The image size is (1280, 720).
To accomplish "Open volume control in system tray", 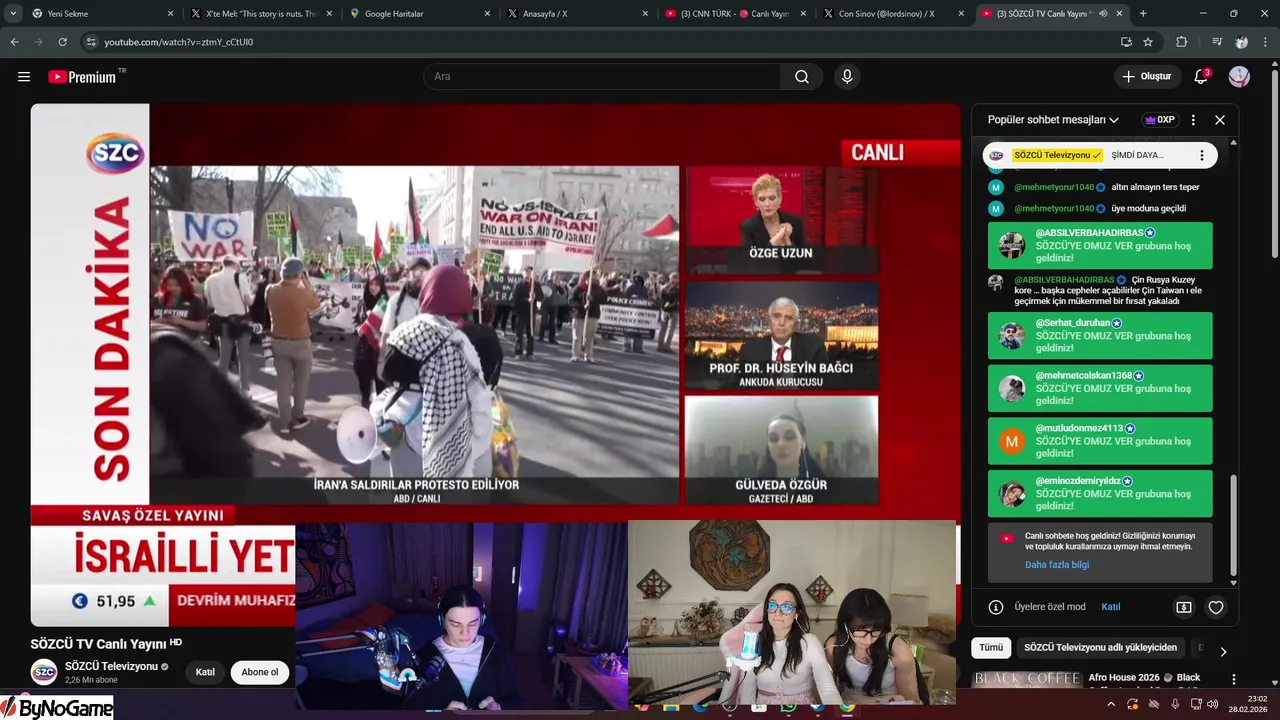I will tap(1213, 705).
